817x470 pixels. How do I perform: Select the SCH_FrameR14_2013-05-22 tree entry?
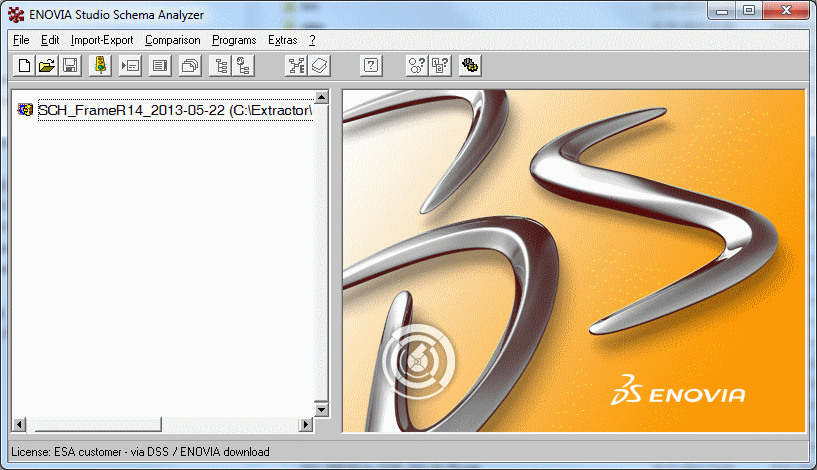(x=176, y=110)
